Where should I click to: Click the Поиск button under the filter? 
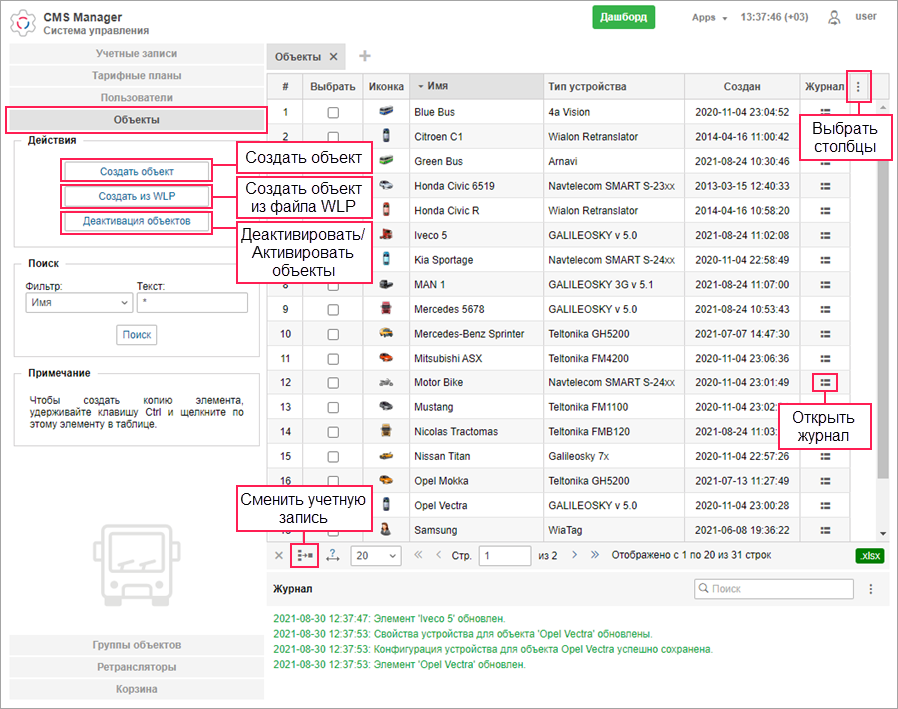coord(136,335)
